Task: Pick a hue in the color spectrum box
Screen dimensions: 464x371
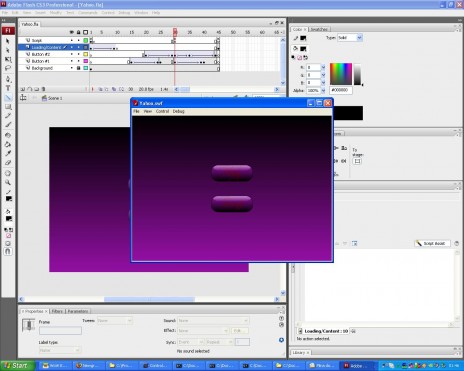Action: tap(341, 74)
